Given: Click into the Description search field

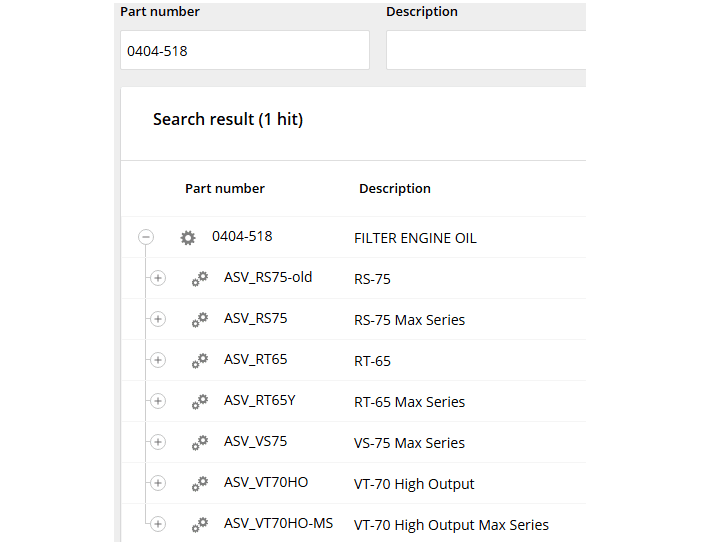Looking at the screenshot, I should (485, 50).
